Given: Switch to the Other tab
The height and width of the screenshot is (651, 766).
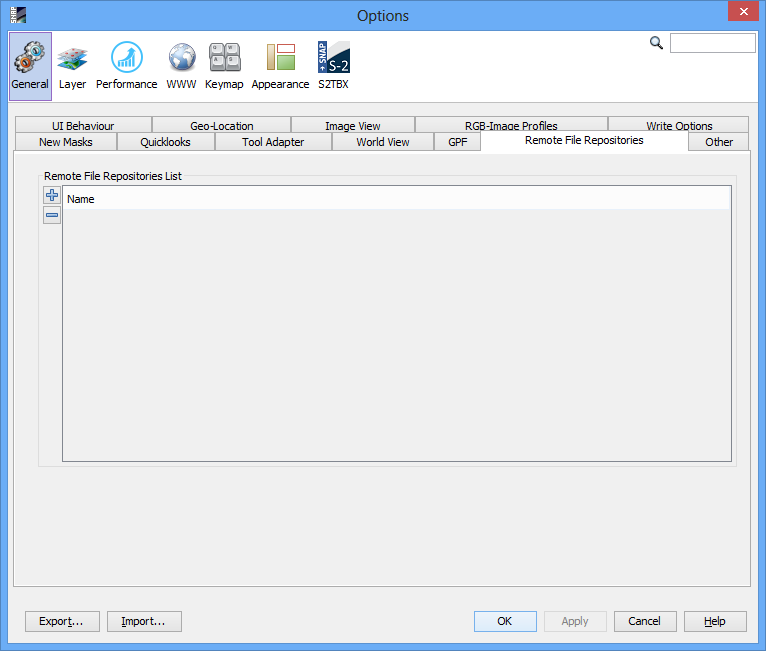Looking at the screenshot, I should coord(719,142).
